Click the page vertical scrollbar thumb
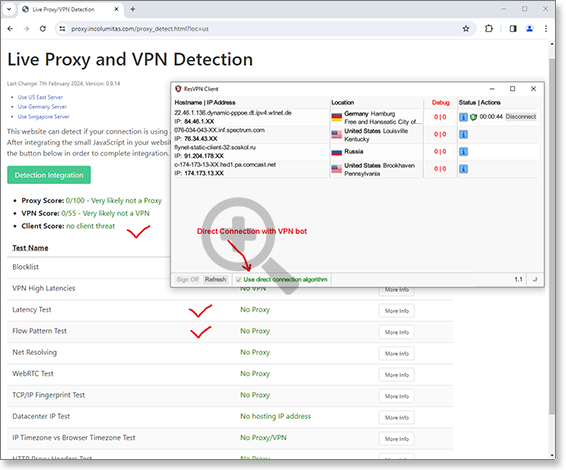 tap(552, 235)
